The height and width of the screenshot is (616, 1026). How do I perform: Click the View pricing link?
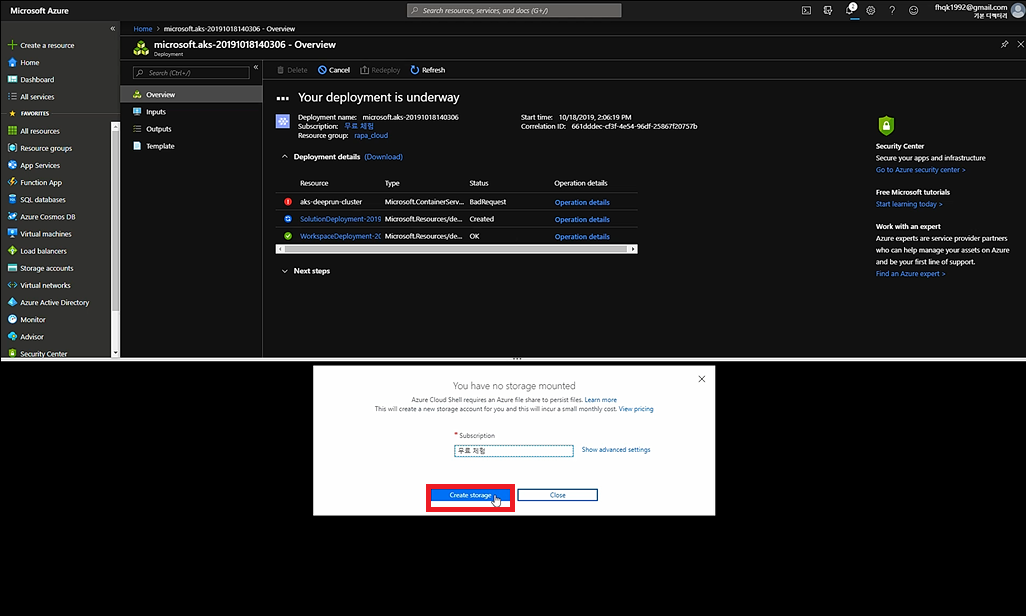636,409
